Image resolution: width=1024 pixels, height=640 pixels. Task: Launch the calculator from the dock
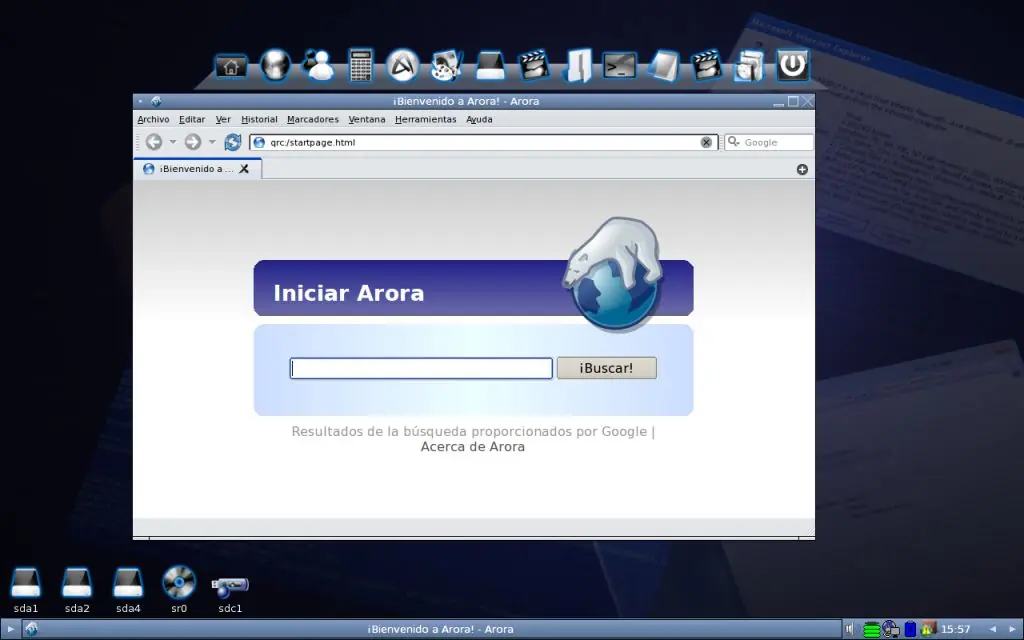pyautogui.click(x=360, y=65)
